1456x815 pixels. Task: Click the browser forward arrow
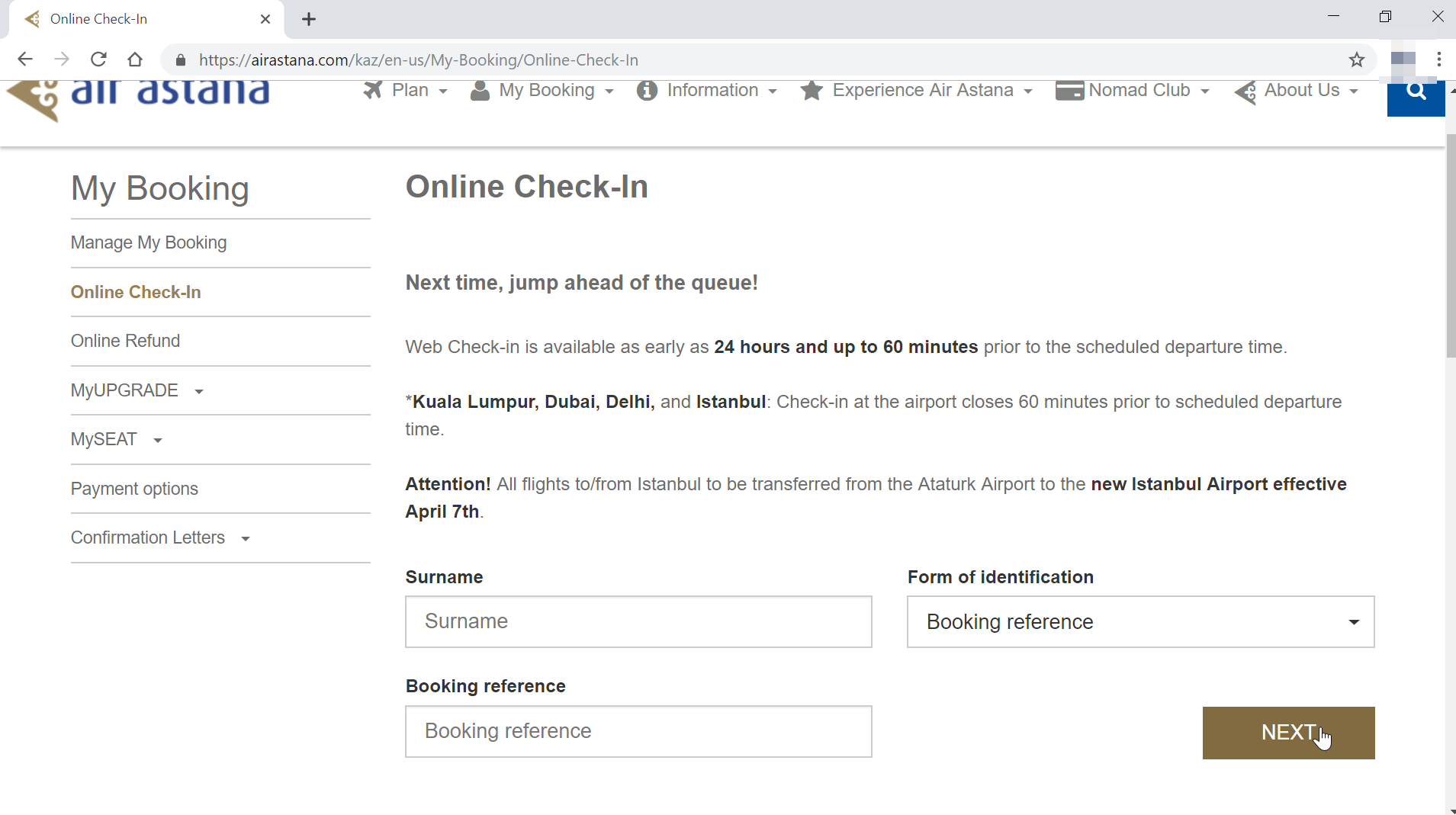coord(62,59)
